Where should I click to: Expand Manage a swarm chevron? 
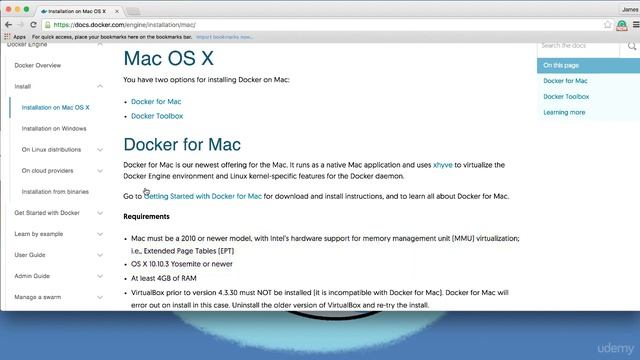point(100,297)
